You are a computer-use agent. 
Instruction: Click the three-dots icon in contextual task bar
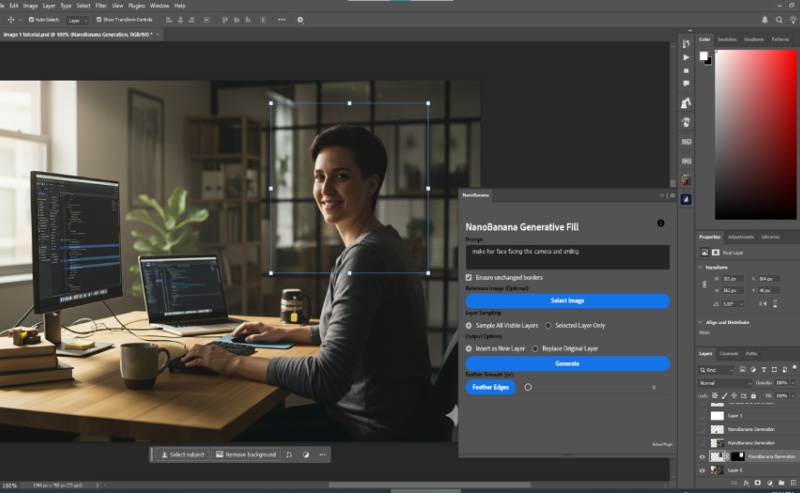tap(322, 454)
